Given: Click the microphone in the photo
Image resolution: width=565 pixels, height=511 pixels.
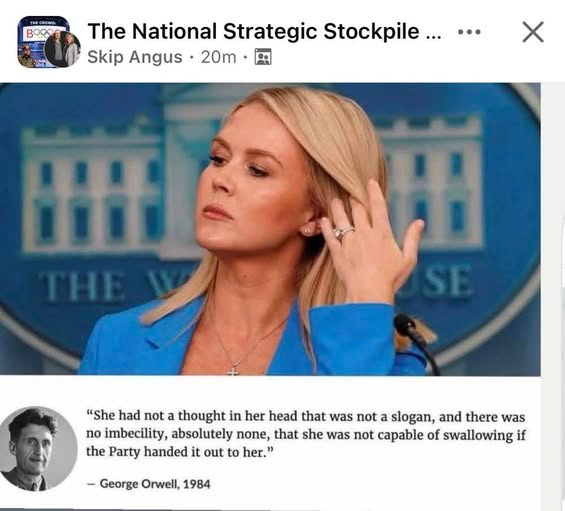Looking at the screenshot, I should click(414, 337).
